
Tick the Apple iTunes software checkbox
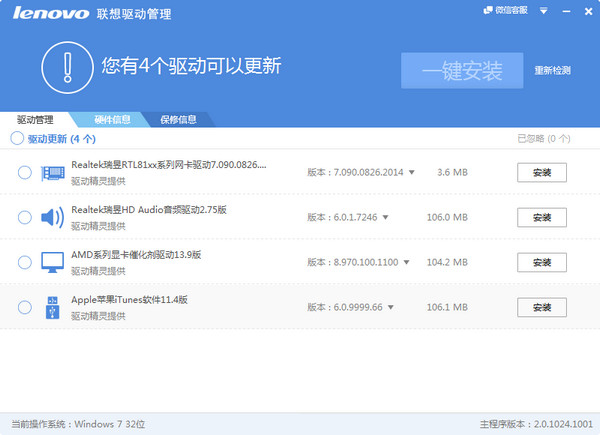click(25, 307)
